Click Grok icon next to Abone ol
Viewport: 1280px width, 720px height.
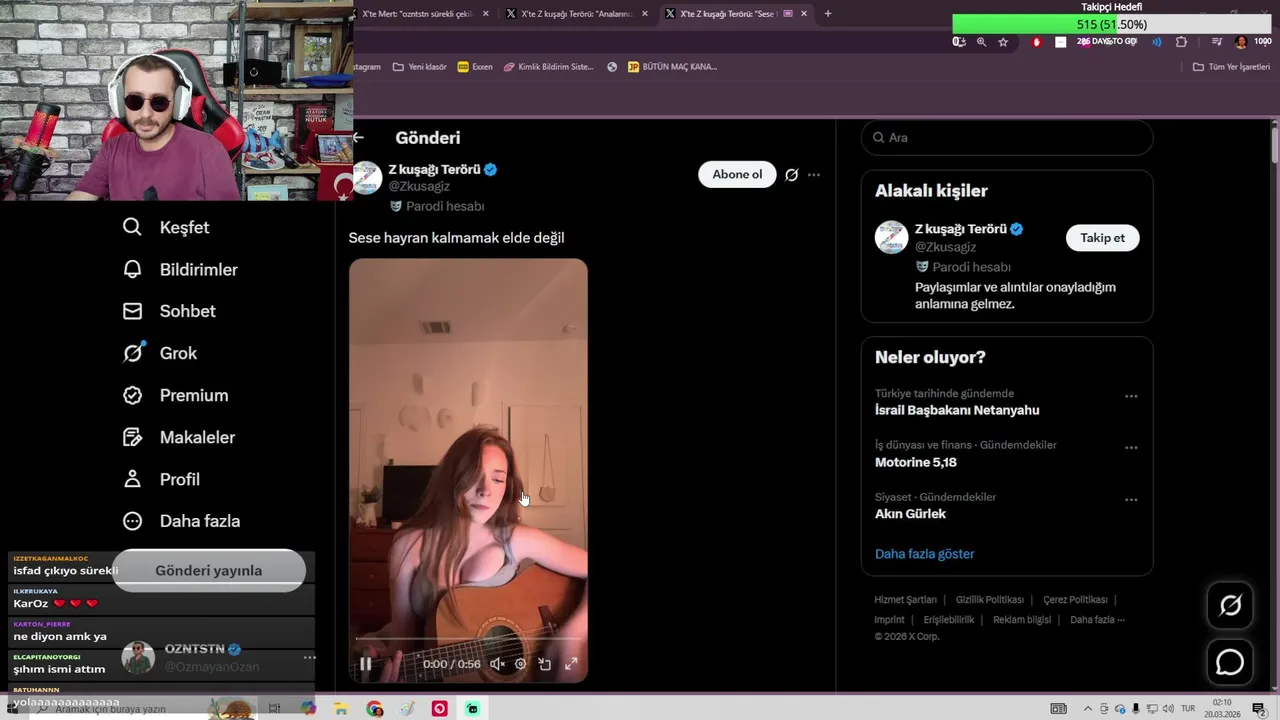pos(791,174)
